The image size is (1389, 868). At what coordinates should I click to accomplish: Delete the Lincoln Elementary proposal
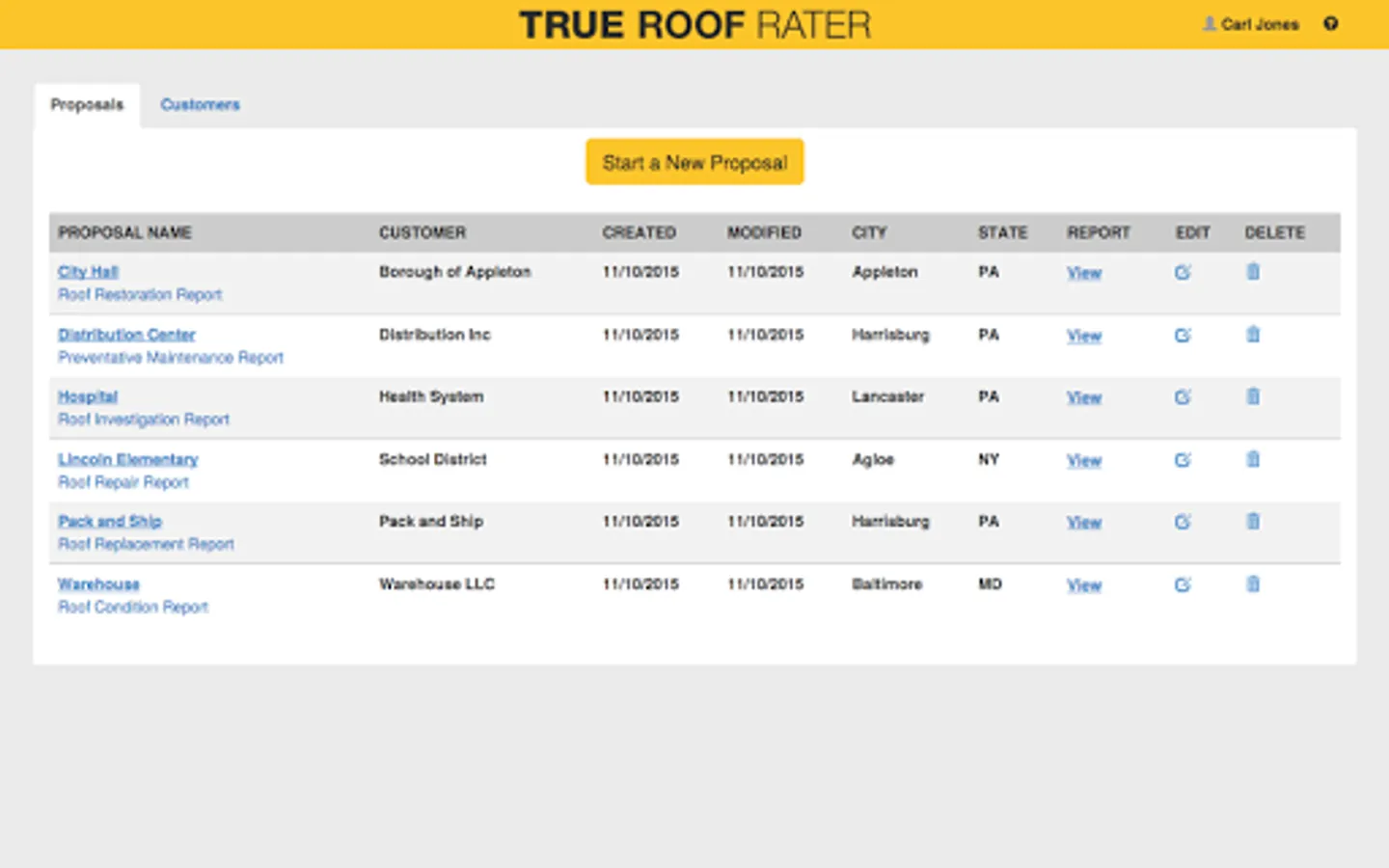click(1253, 458)
